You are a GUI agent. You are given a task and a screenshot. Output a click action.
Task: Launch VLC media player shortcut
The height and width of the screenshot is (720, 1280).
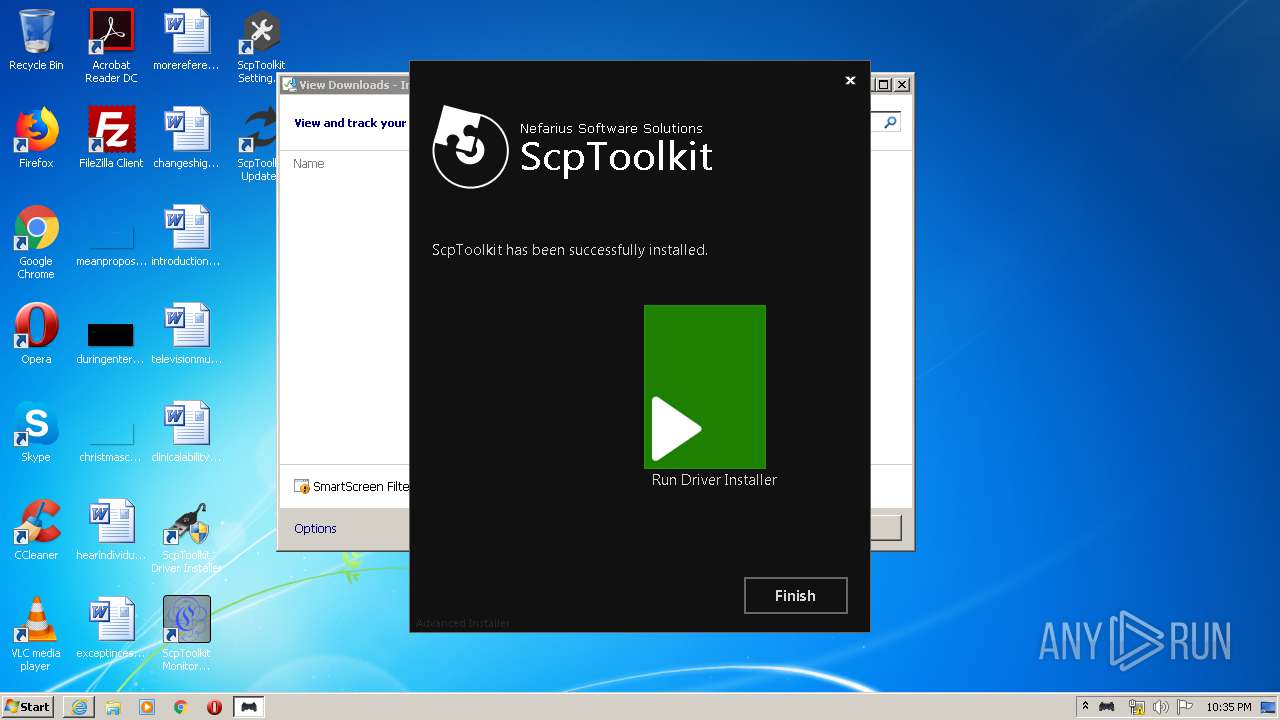pos(36,635)
